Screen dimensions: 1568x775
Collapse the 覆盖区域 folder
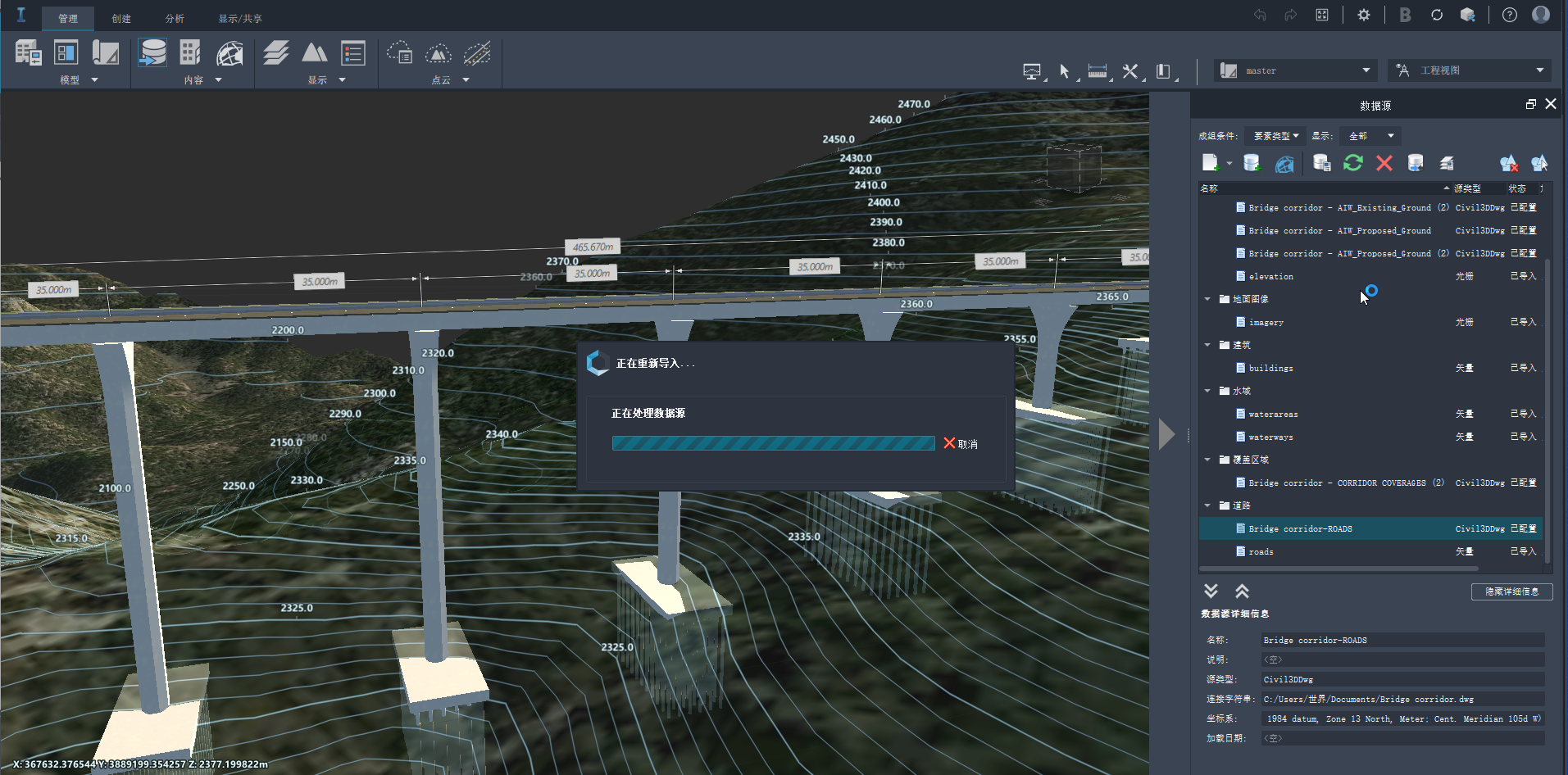click(1207, 460)
